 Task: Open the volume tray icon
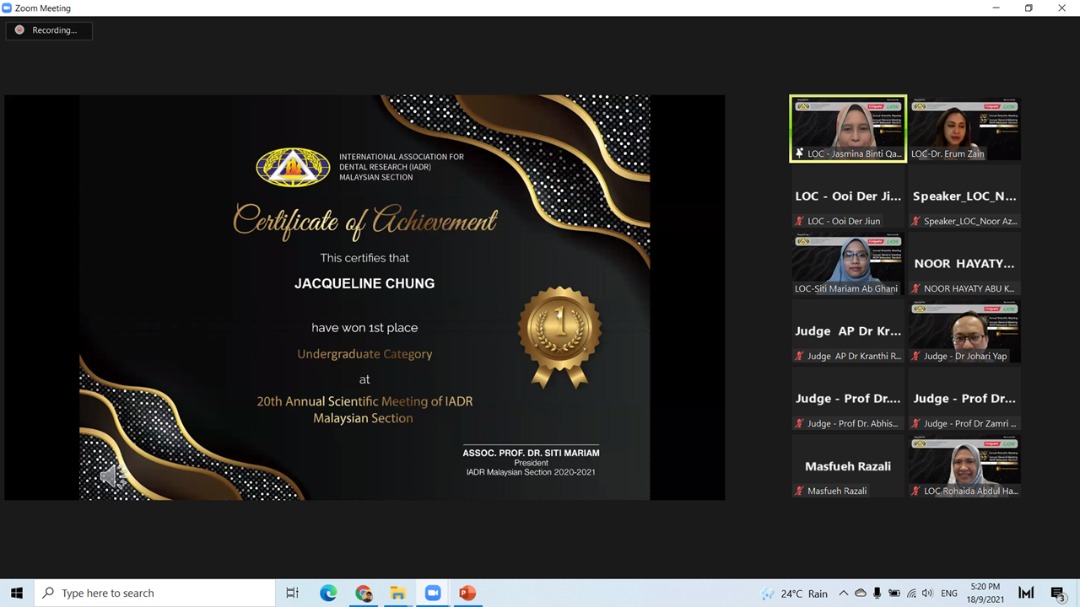pos(927,593)
